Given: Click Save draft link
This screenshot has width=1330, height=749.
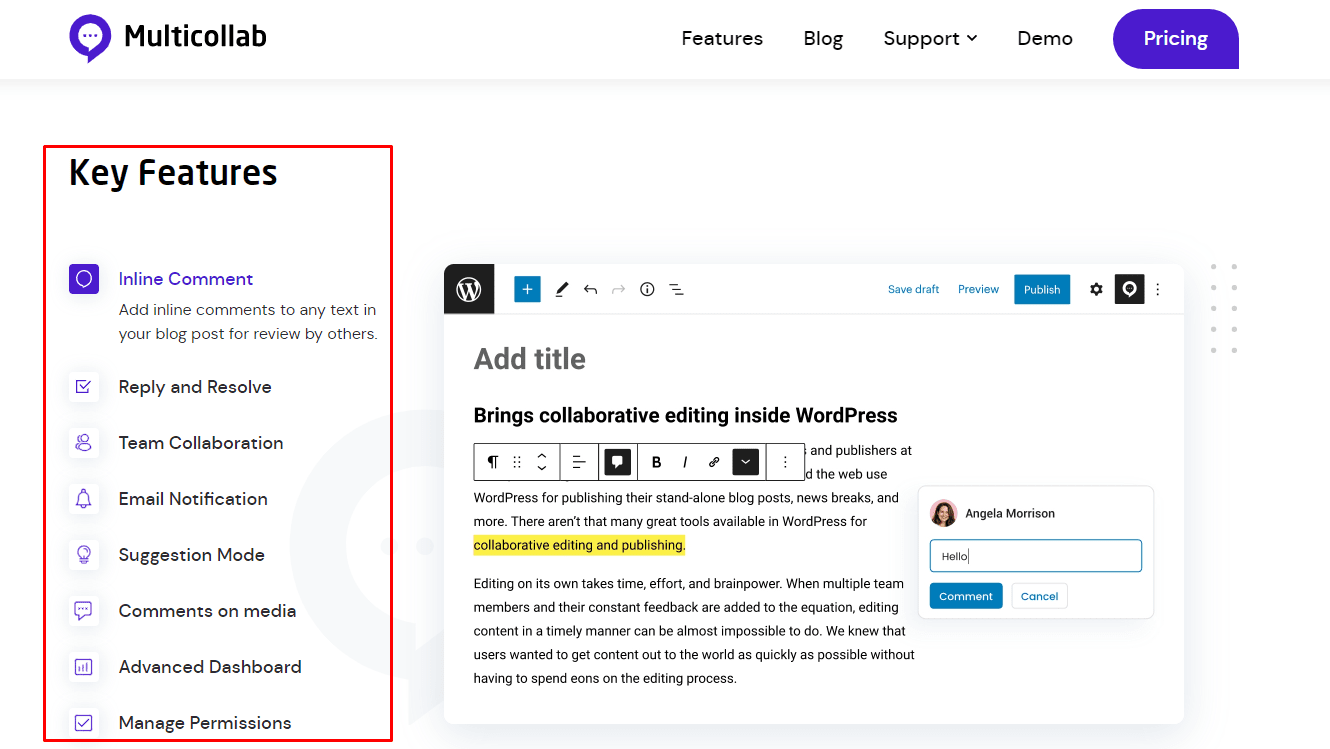Looking at the screenshot, I should tap(913, 289).
